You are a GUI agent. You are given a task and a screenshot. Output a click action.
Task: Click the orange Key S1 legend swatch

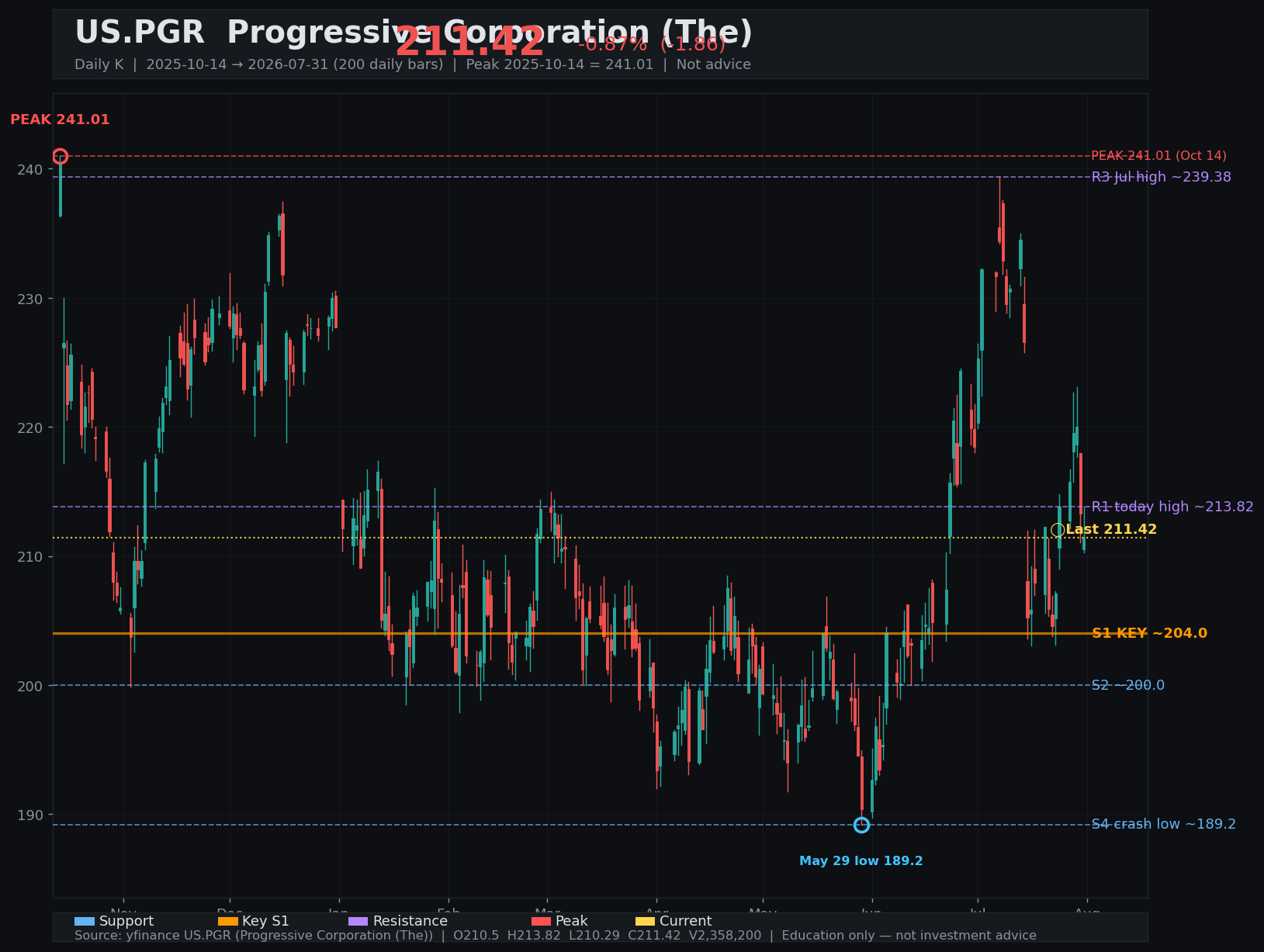pyautogui.click(x=228, y=922)
